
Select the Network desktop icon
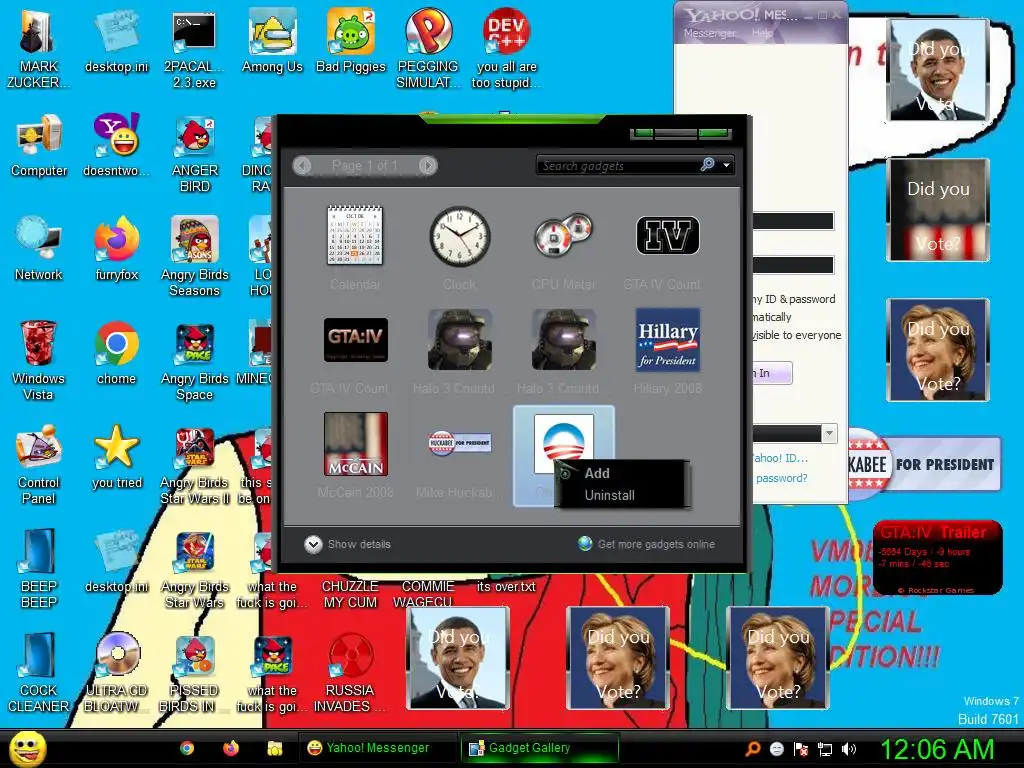[39, 249]
